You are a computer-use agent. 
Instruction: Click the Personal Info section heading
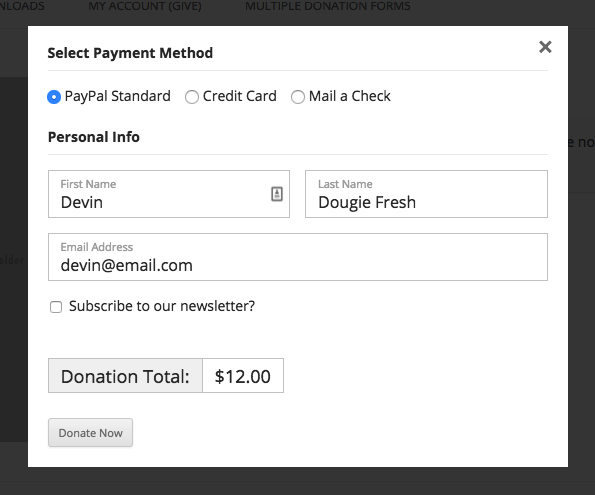pos(94,137)
